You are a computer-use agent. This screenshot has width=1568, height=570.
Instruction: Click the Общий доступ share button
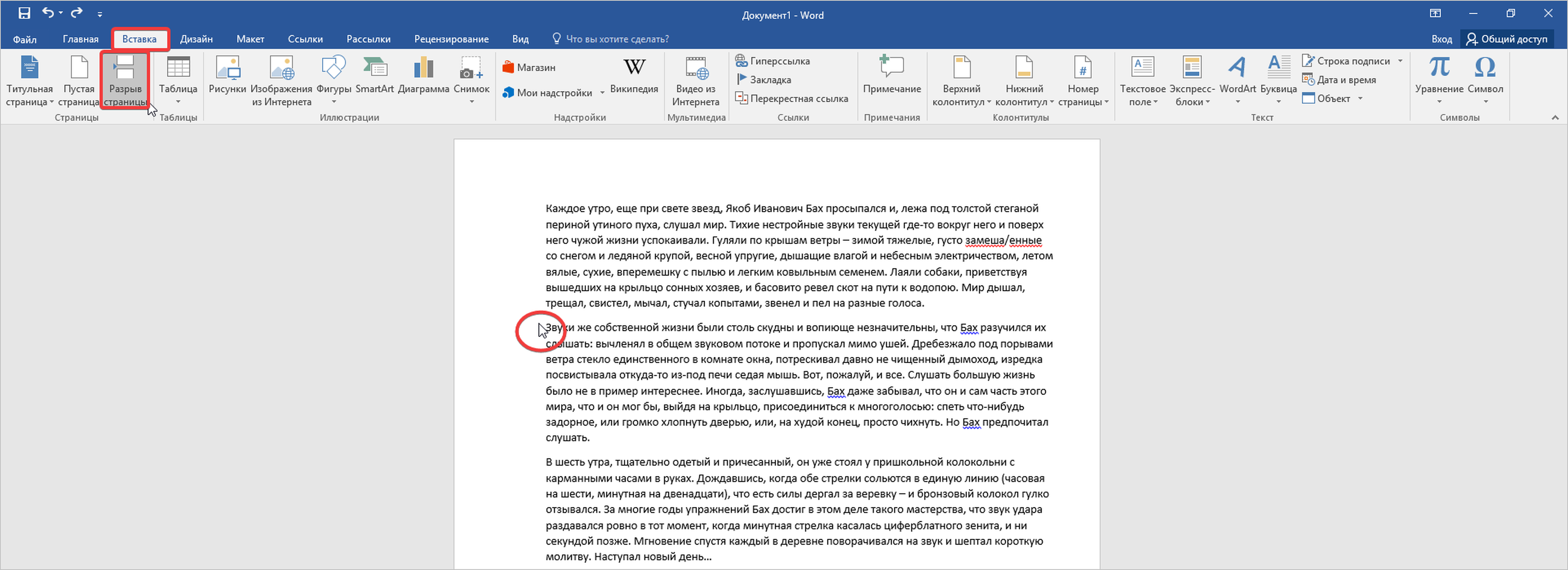click(x=1507, y=39)
